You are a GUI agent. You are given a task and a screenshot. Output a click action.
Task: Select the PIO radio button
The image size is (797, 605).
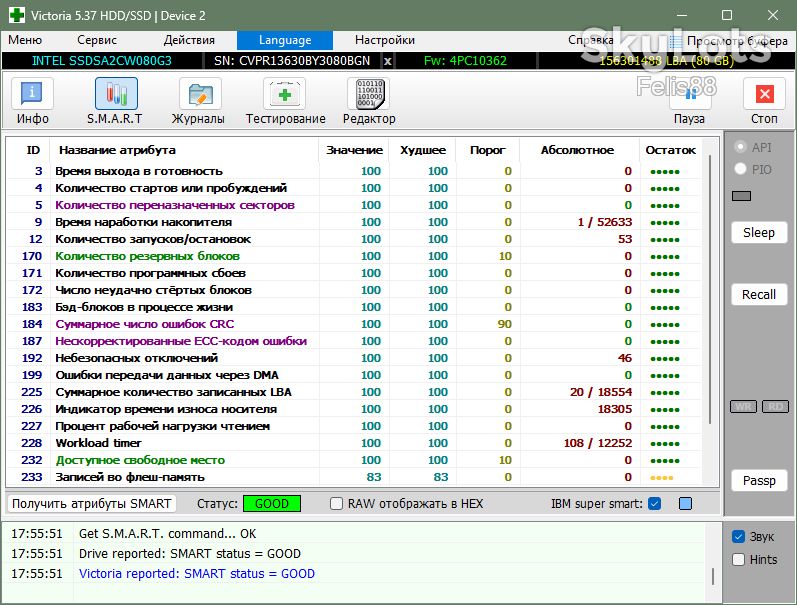click(x=741, y=169)
